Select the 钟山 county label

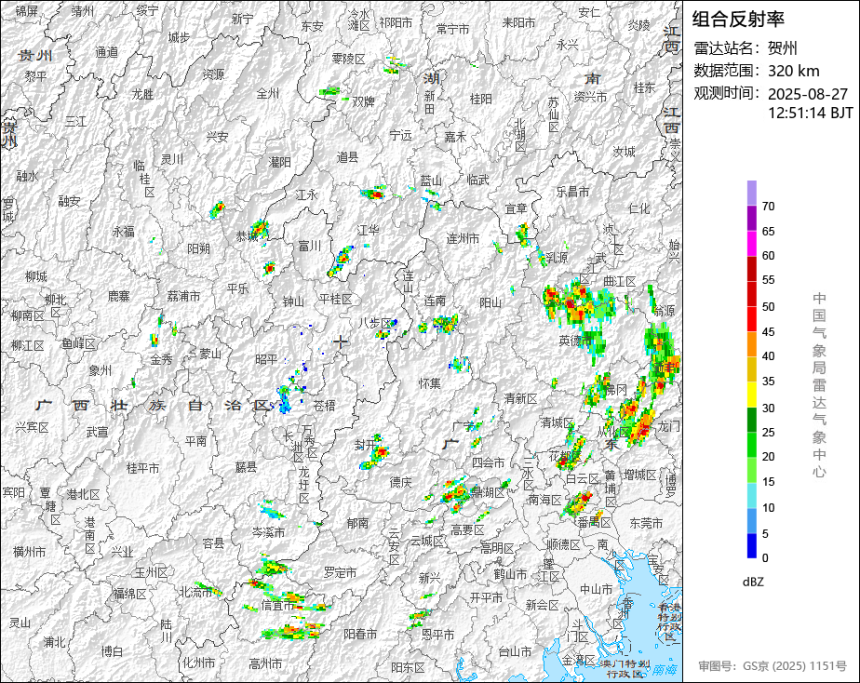tap(293, 301)
